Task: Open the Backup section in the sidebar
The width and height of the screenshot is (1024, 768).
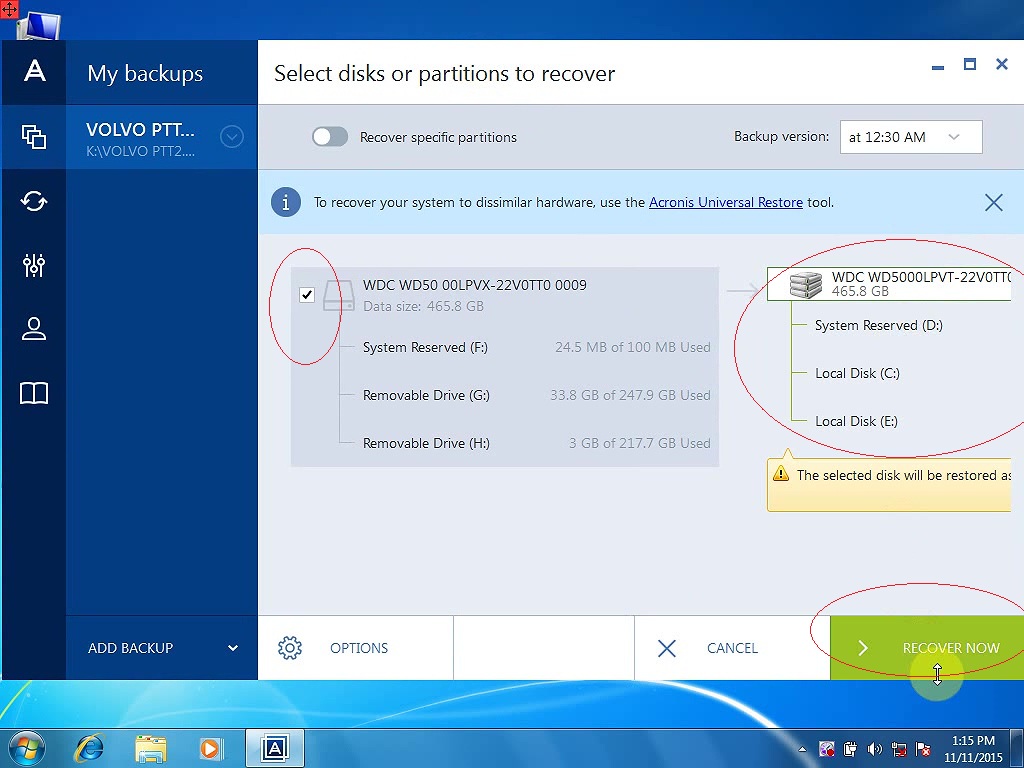Action: click(x=34, y=136)
